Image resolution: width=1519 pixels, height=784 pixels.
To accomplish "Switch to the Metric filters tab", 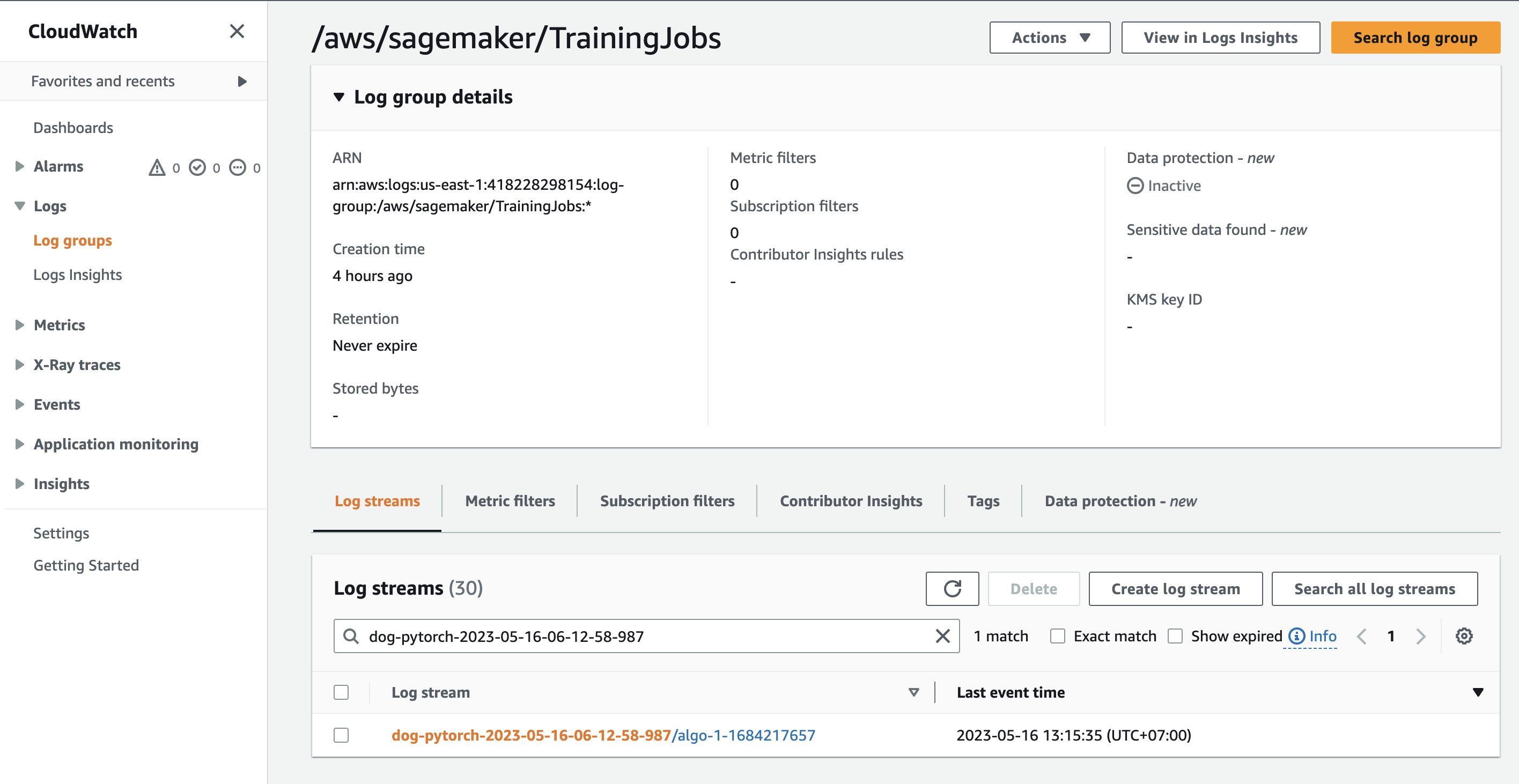I will (510, 501).
